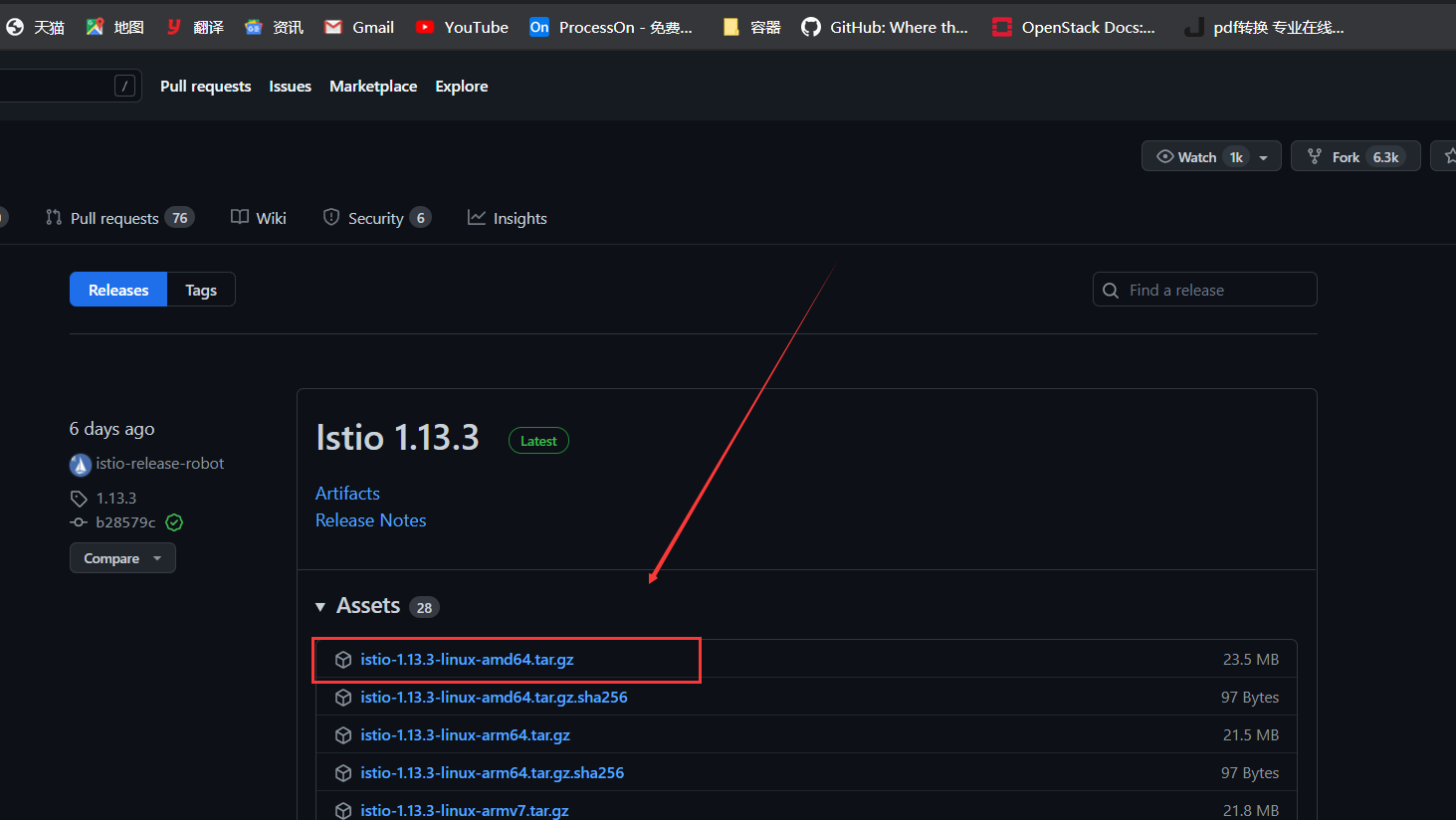The width and height of the screenshot is (1456, 820).
Task: Open the GitHub: Where th... bookmark
Action: coord(885,27)
